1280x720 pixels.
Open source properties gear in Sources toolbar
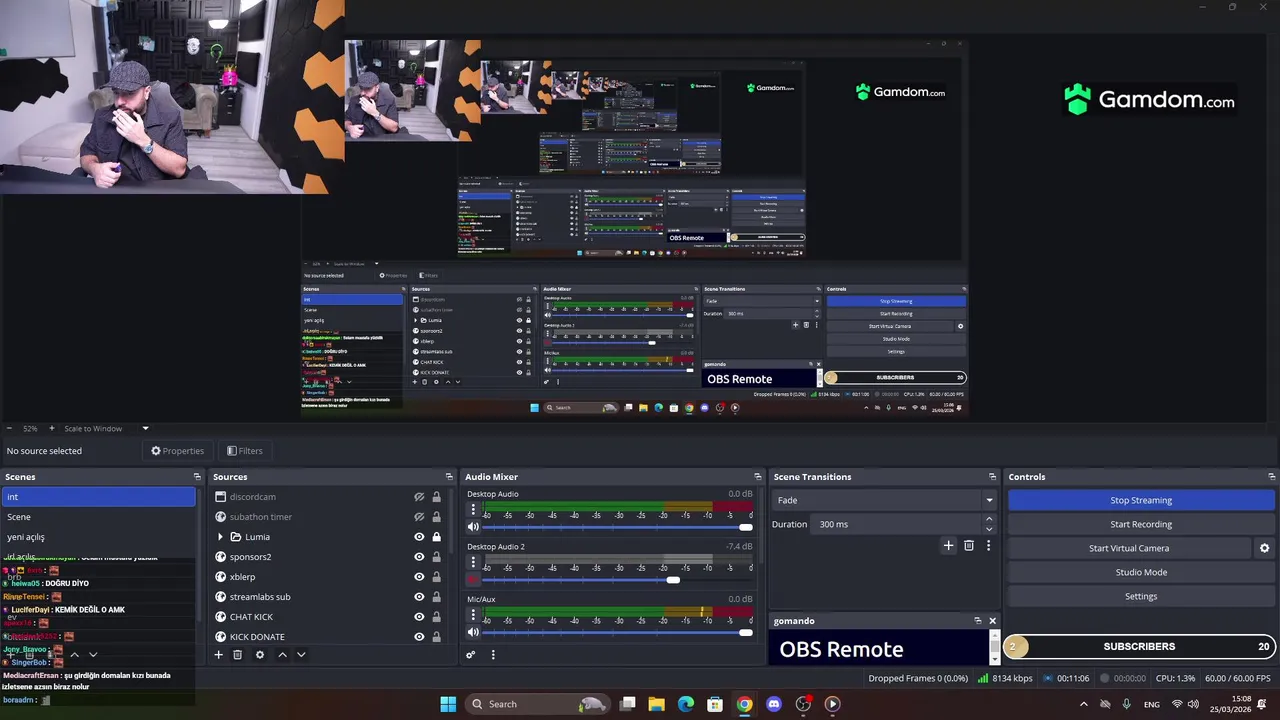(x=260, y=655)
